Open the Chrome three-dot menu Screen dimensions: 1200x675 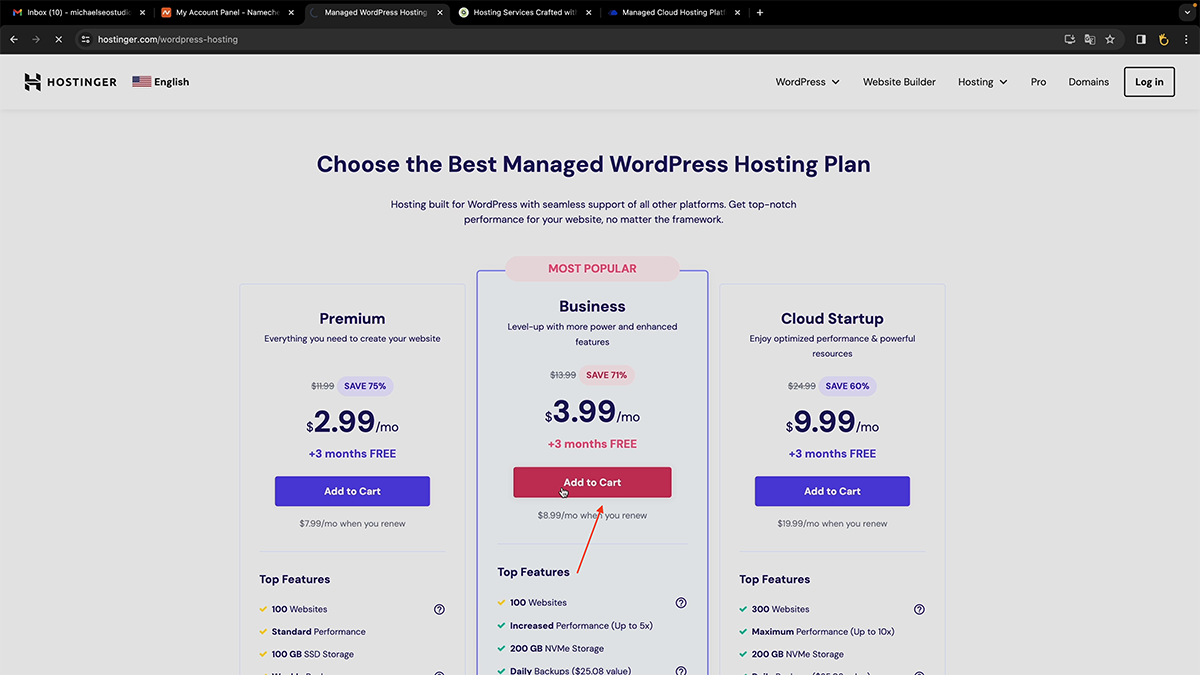coord(1185,39)
